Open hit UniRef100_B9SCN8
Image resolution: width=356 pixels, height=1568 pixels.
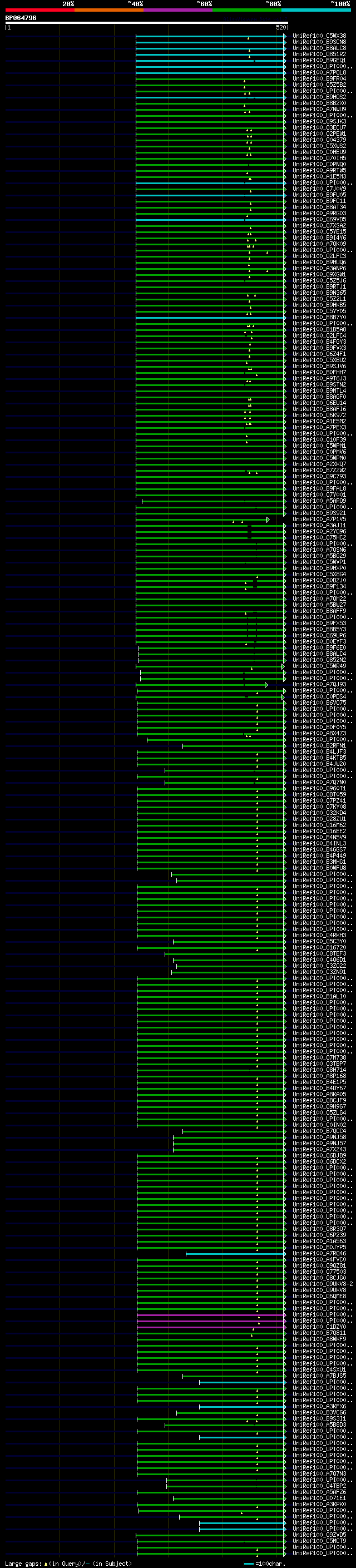pos(319,43)
